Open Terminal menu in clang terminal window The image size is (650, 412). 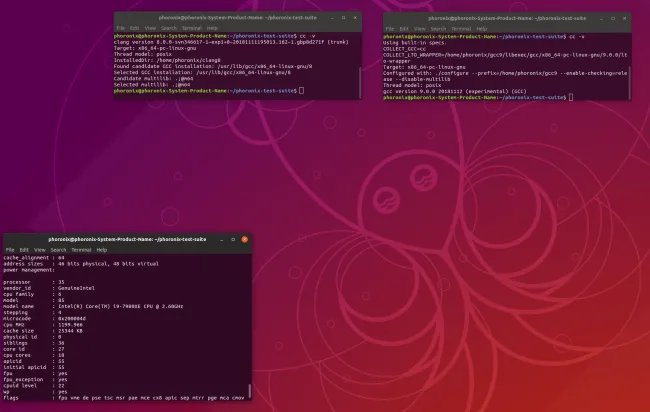click(192, 28)
